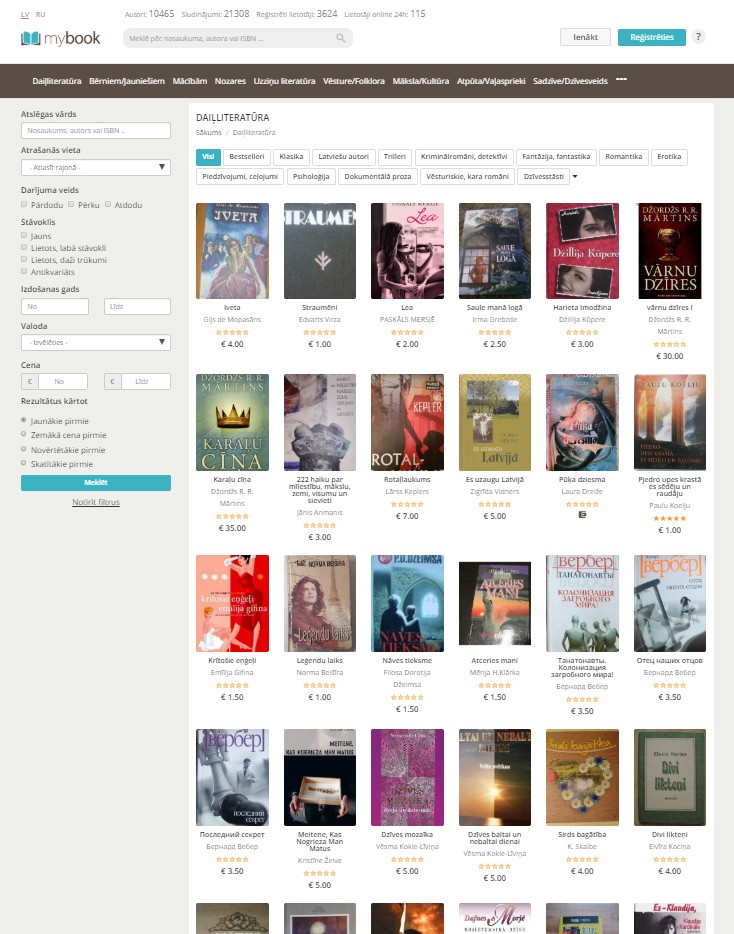Image resolution: width=734 pixels, height=934 pixels.
Task: Expand the Valoda language dropdown
Action: coord(95,342)
